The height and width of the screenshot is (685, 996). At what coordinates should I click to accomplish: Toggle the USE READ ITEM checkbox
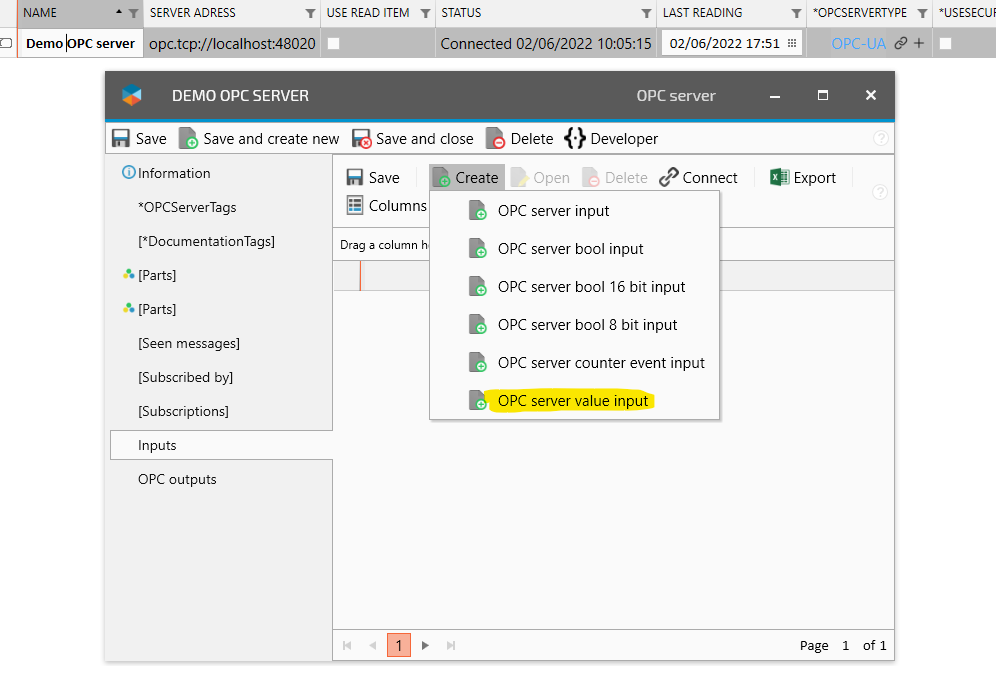[332, 43]
